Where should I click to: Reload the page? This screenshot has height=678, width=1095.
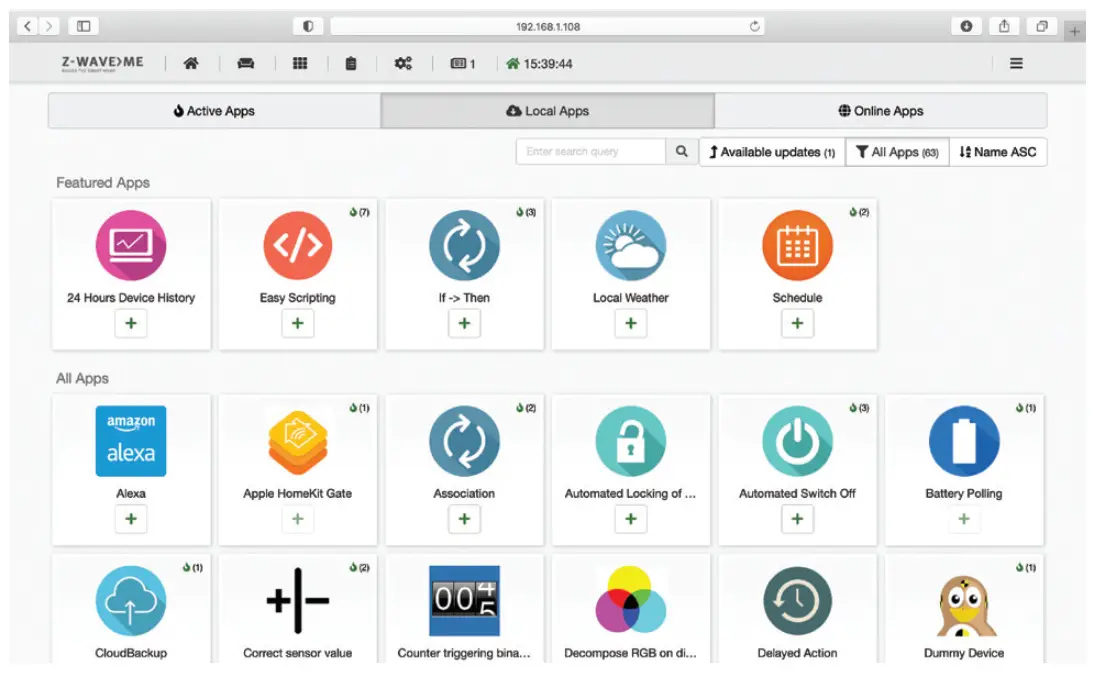pos(754,27)
